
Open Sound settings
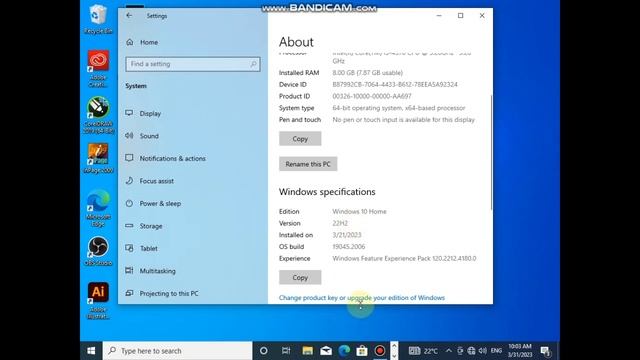(x=149, y=136)
